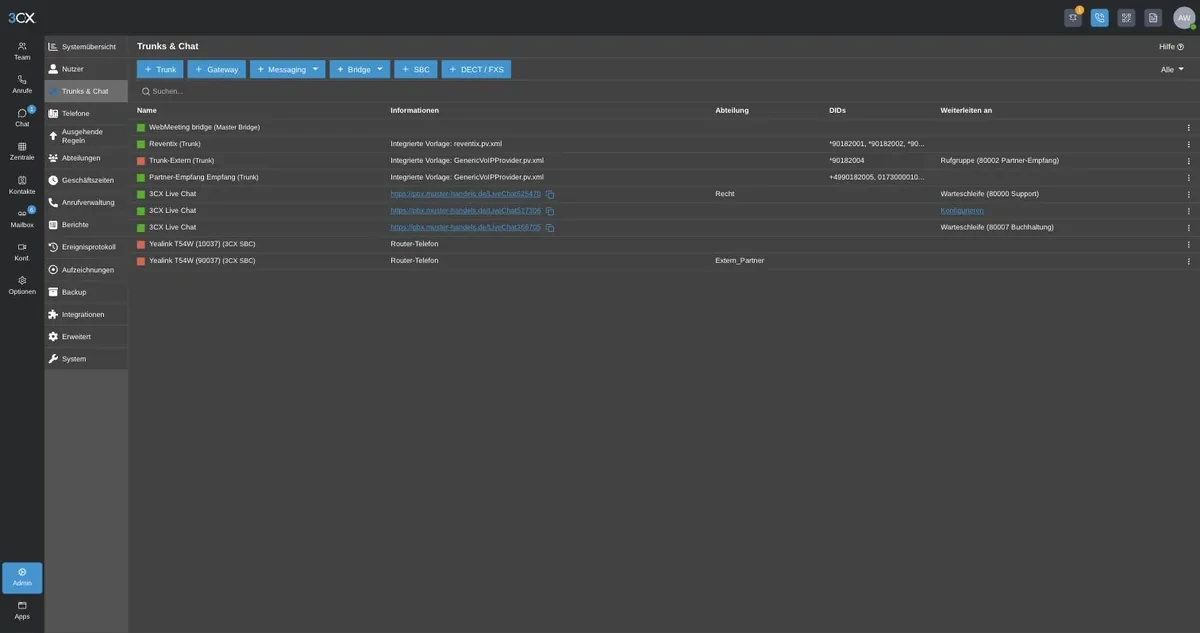Open the AW user avatar menu
This screenshot has height=633, width=1200.
pyautogui.click(x=1184, y=18)
